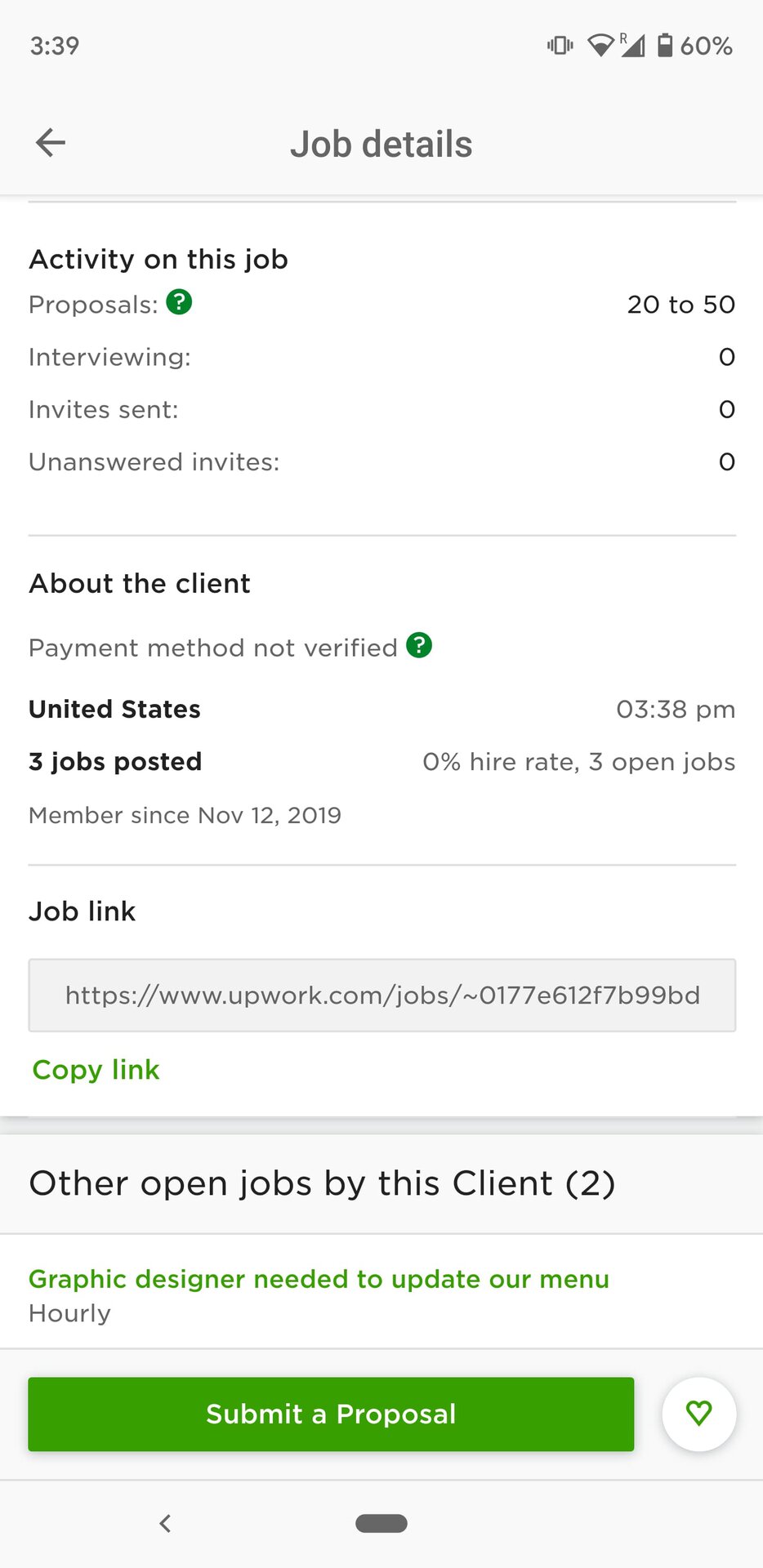763x1568 pixels.
Task: Tap the Job details title
Action: pos(381,144)
